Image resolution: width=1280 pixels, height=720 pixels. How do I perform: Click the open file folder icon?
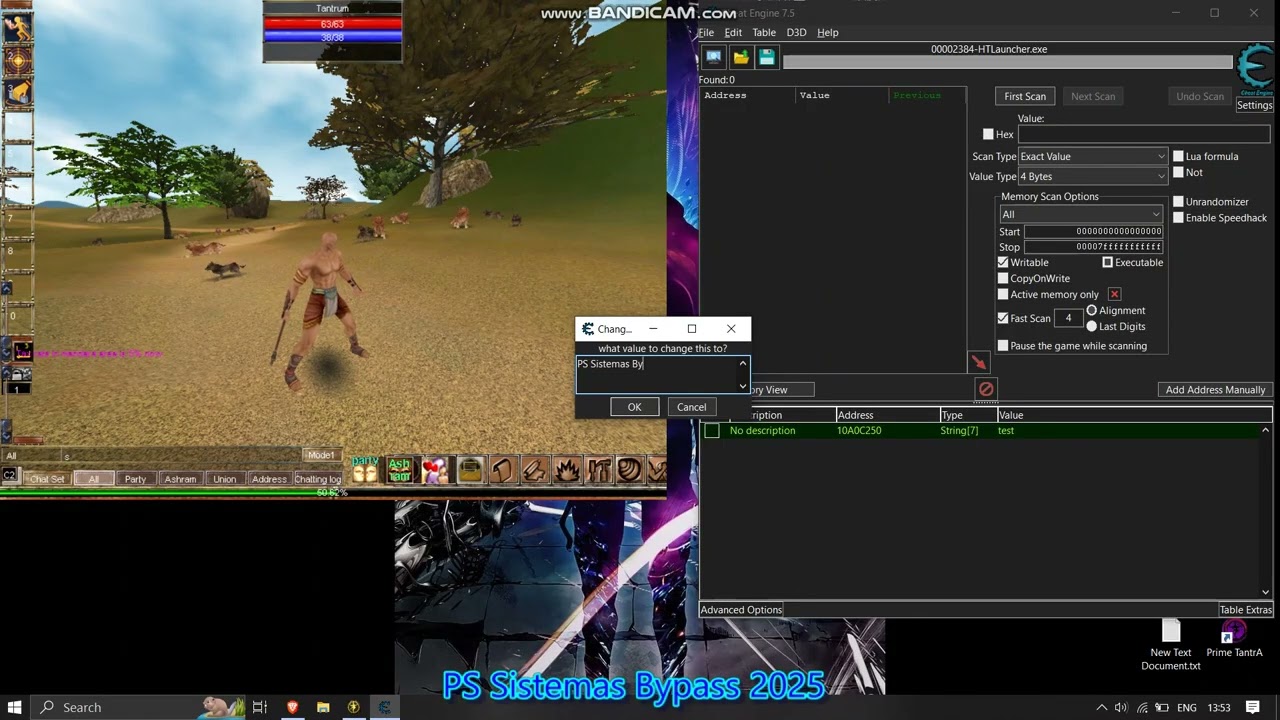pyautogui.click(x=740, y=58)
